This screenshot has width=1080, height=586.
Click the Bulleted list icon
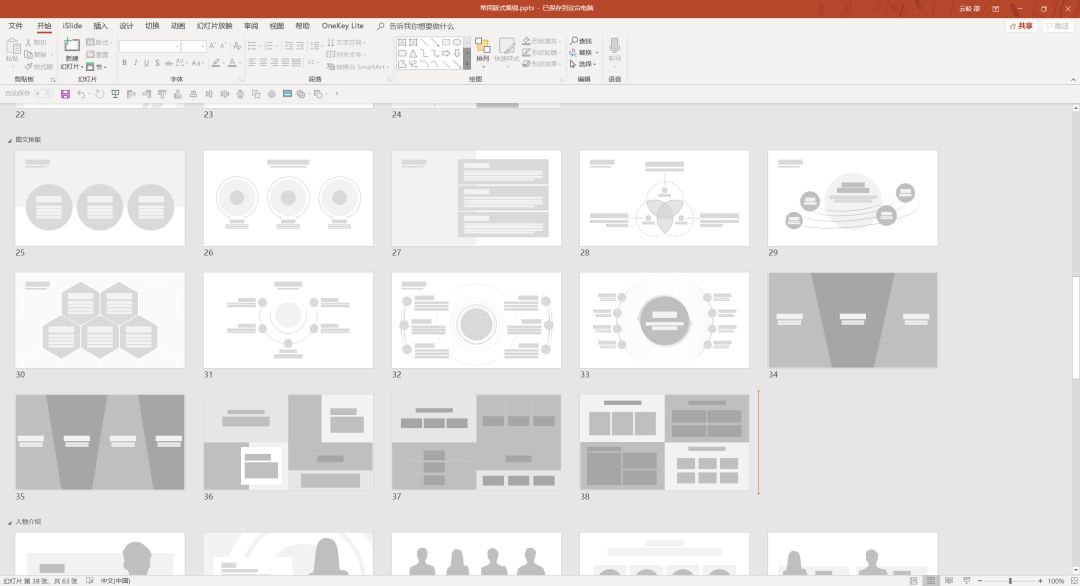coord(254,45)
